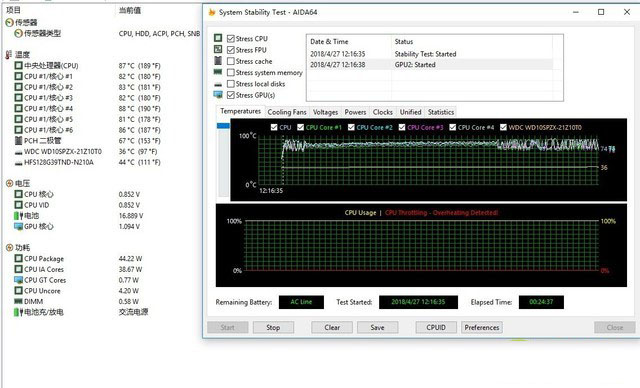Image resolution: width=640 pixels, height=388 pixels.
Task: Toggle the Stress GPU(s) checkbox
Action: 231,95
